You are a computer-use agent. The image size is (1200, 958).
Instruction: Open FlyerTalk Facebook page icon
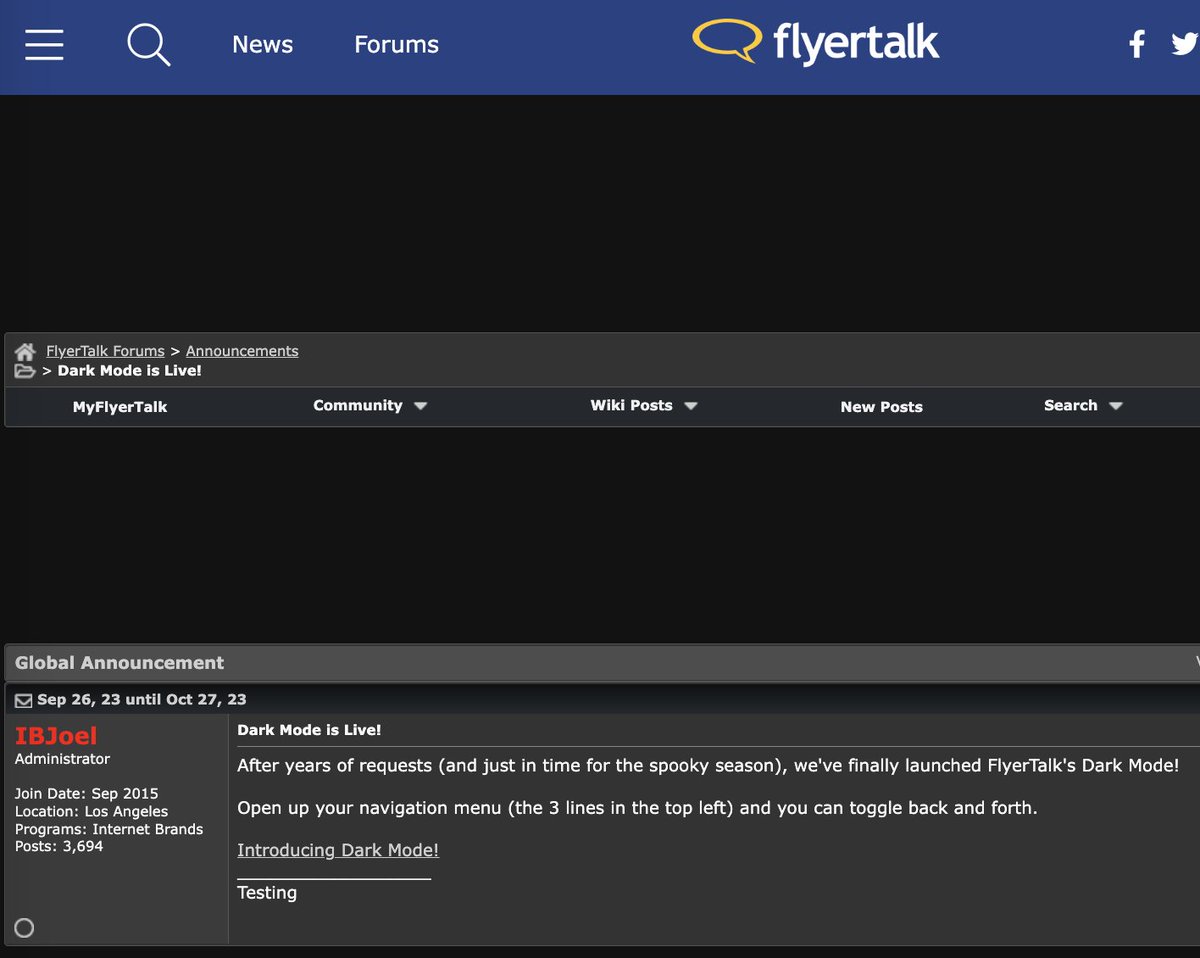[1137, 44]
